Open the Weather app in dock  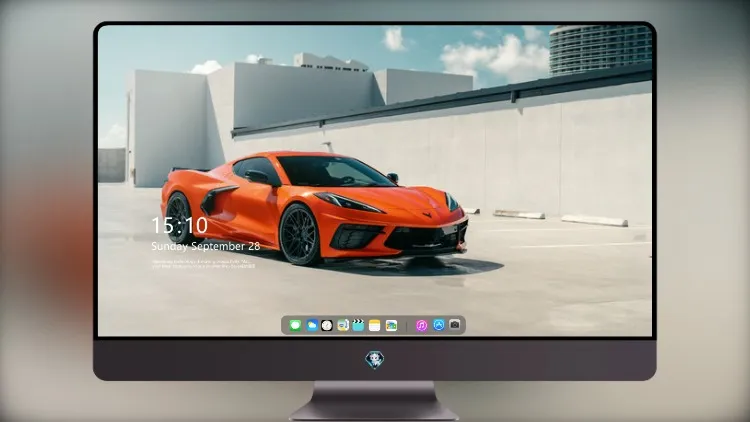[x=311, y=325]
